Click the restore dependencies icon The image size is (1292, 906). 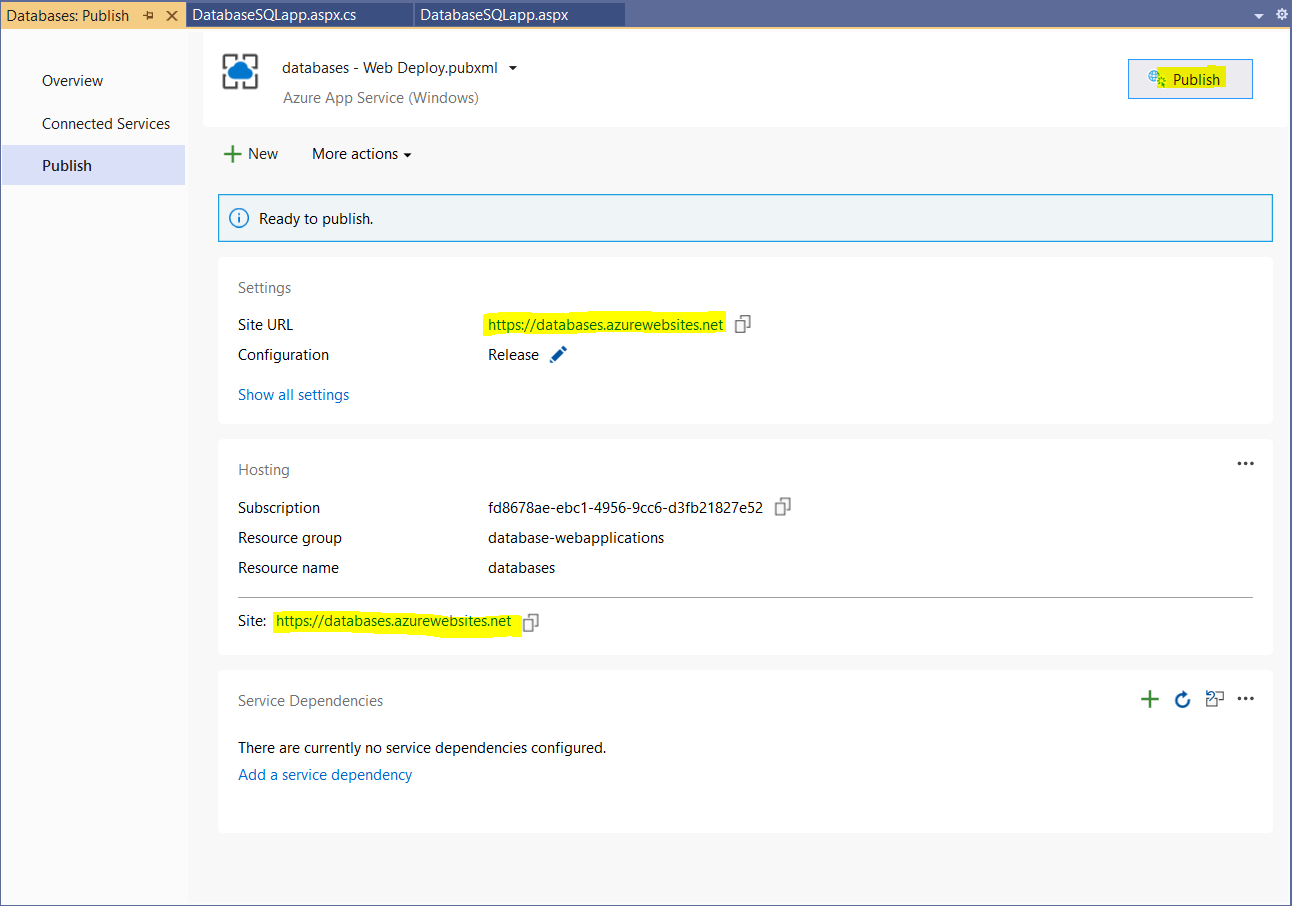click(x=1214, y=699)
